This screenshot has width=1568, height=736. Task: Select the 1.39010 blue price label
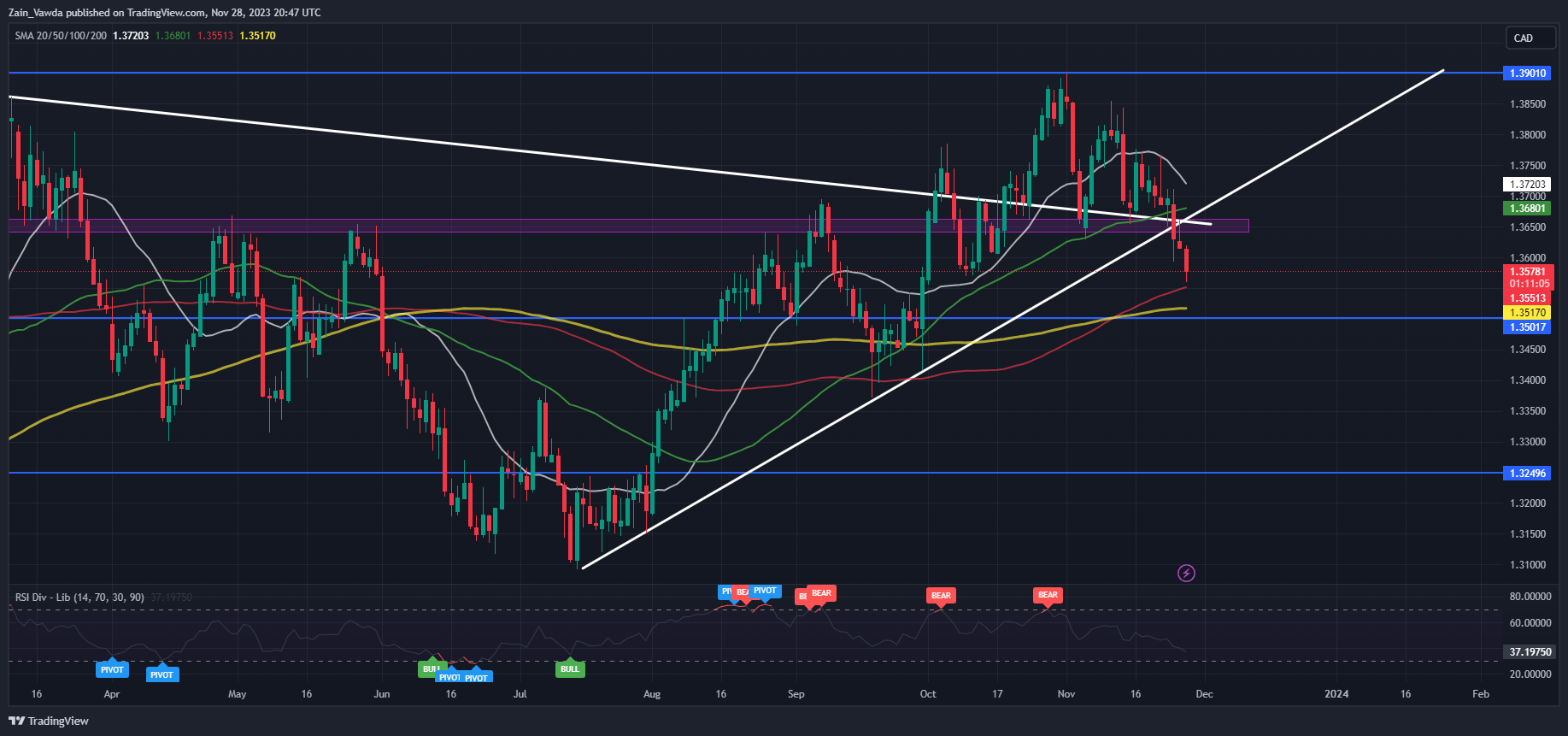point(1527,74)
